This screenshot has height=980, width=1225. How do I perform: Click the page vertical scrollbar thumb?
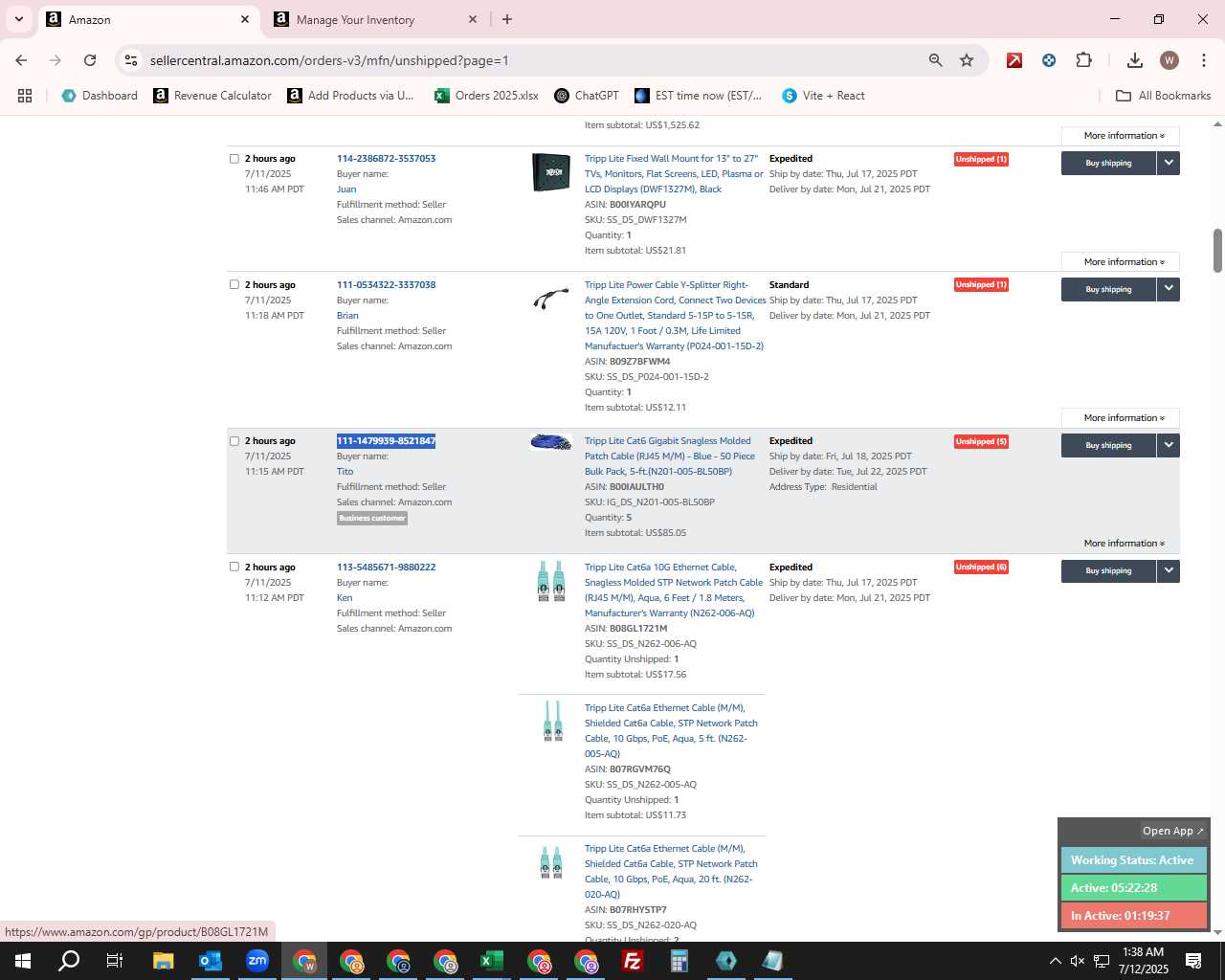click(x=1217, y=251)
